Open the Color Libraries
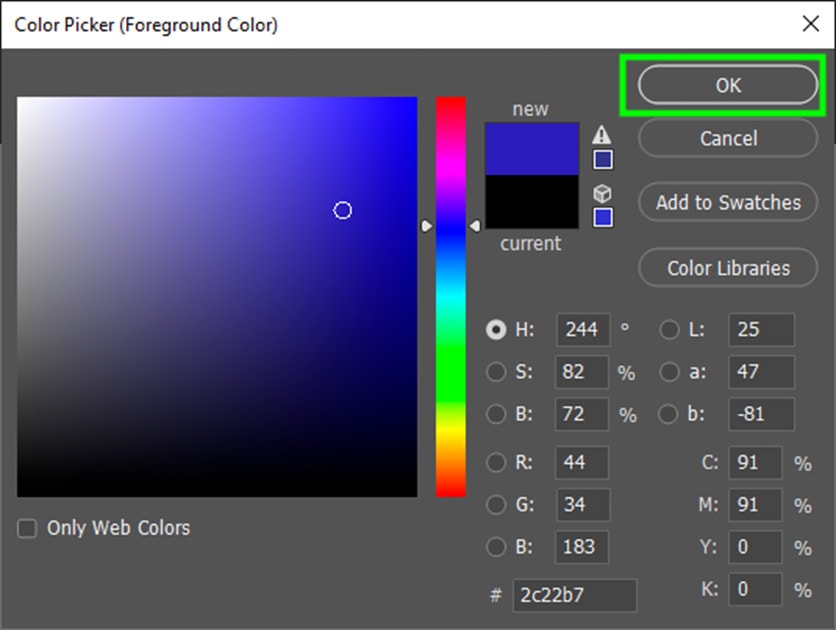The height and width of the screenshot is (630, 836). click(x=727, y=267)
